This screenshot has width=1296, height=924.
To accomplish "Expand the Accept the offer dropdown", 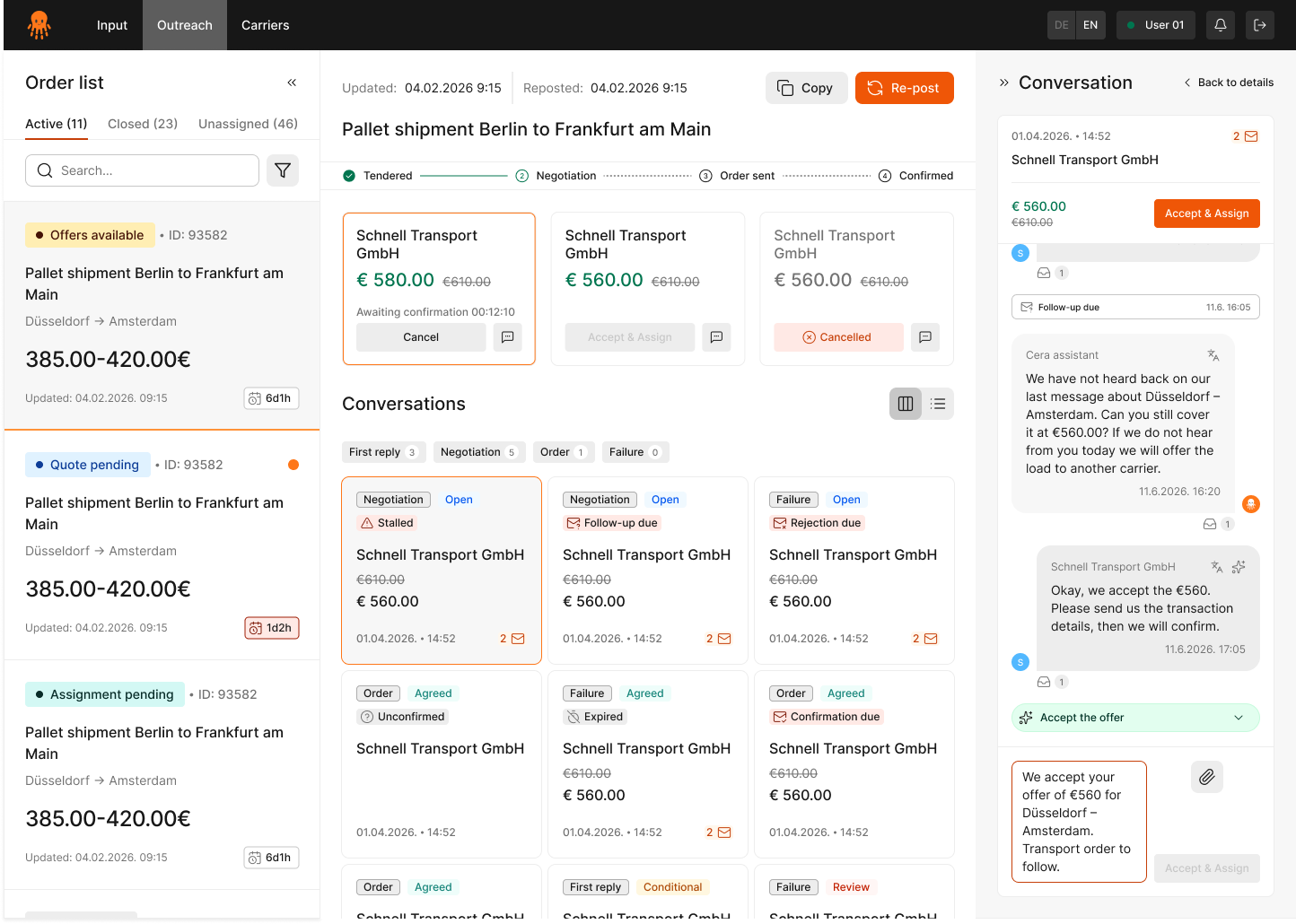I will 1135,718.
